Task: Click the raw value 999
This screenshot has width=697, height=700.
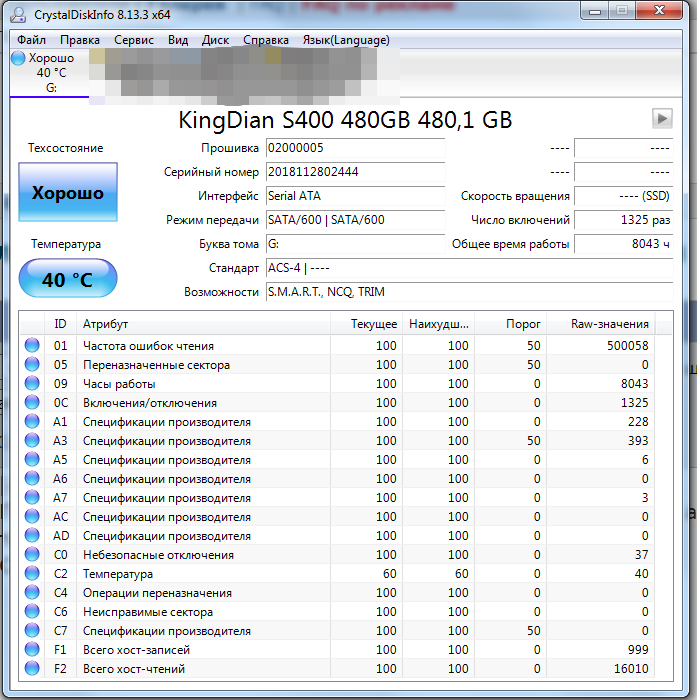Action: [x=638, y=650]
